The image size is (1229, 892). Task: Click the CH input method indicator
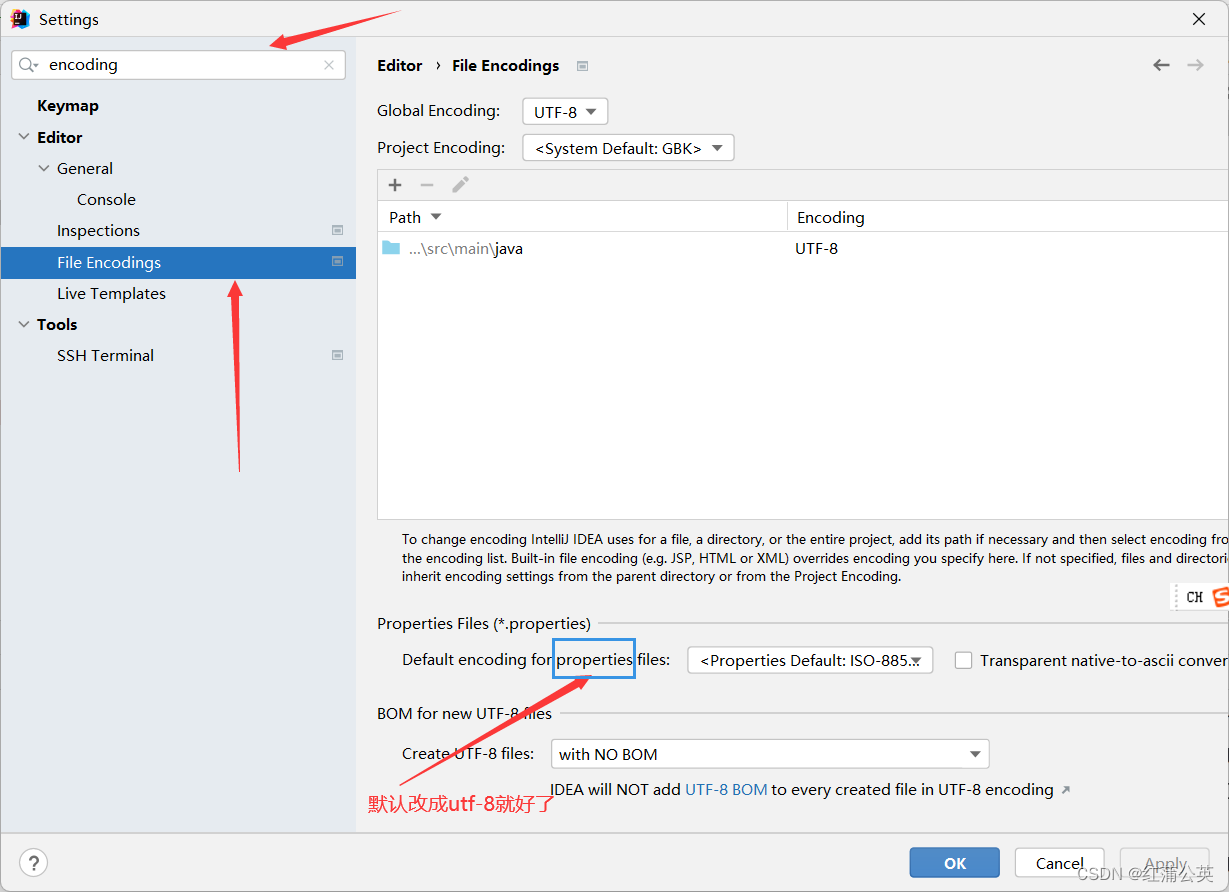[x=1194, y=597]
